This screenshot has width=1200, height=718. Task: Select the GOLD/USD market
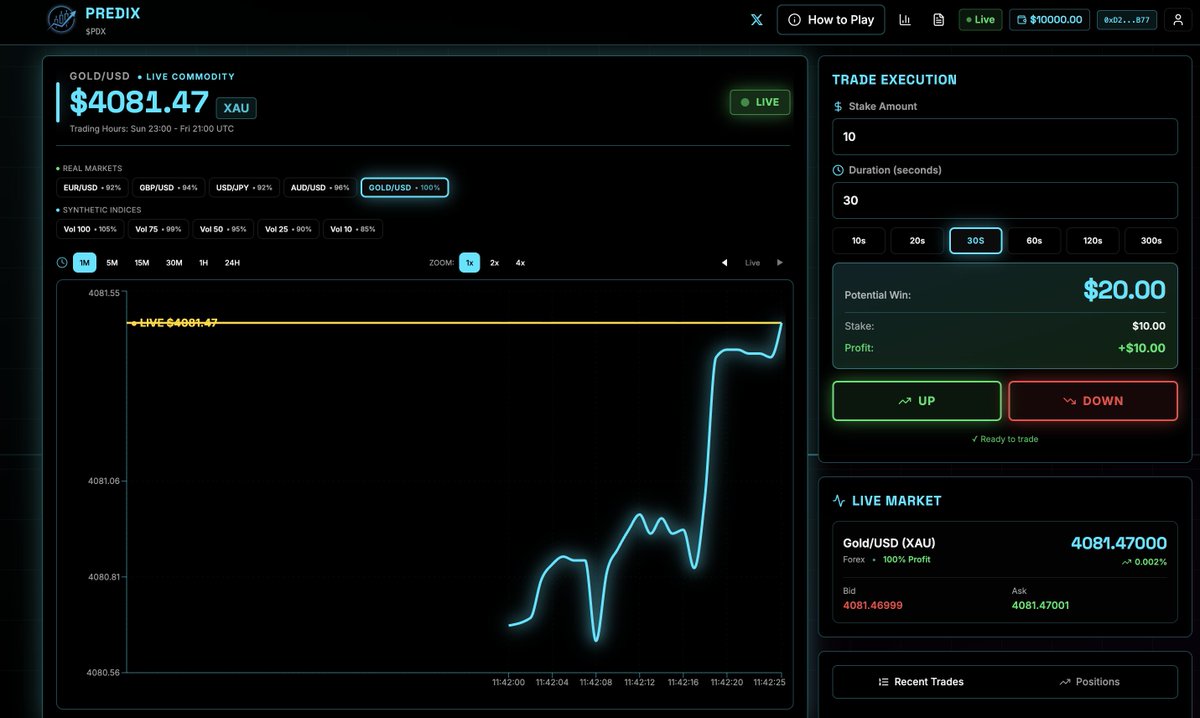(404, 188)
